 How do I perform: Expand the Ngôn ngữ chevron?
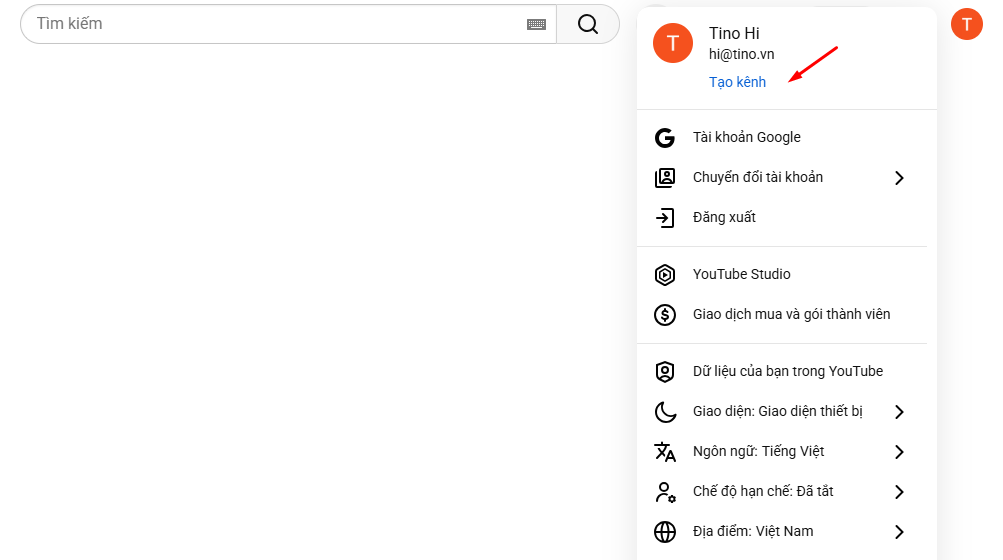(x=899, y=452)
